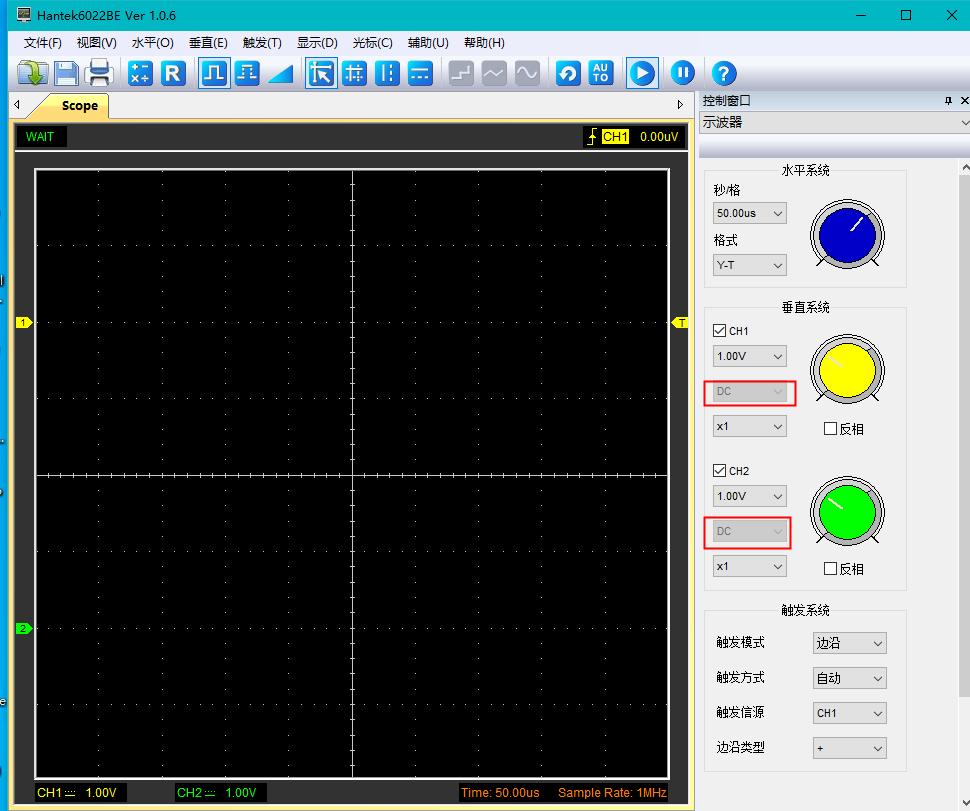This screenshot has height=811, width=970.
Task: Open the 触发(T) menu
Action: coord(262,43)
